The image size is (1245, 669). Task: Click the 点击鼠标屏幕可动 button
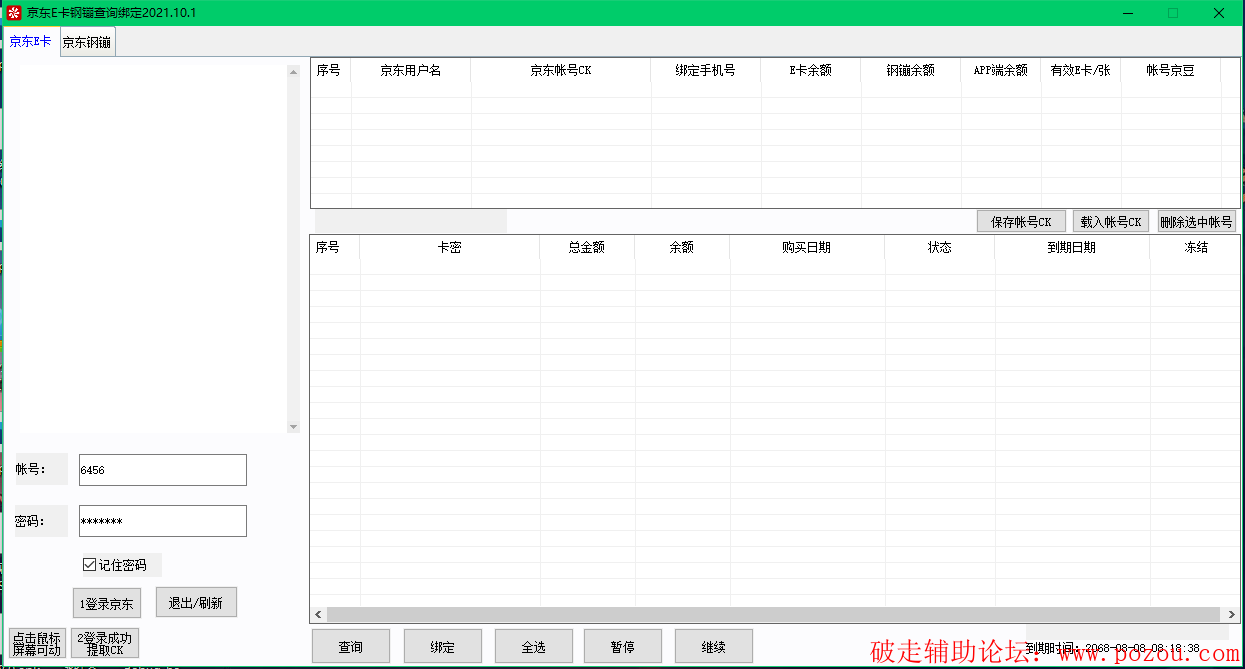(x=37, y=643)
